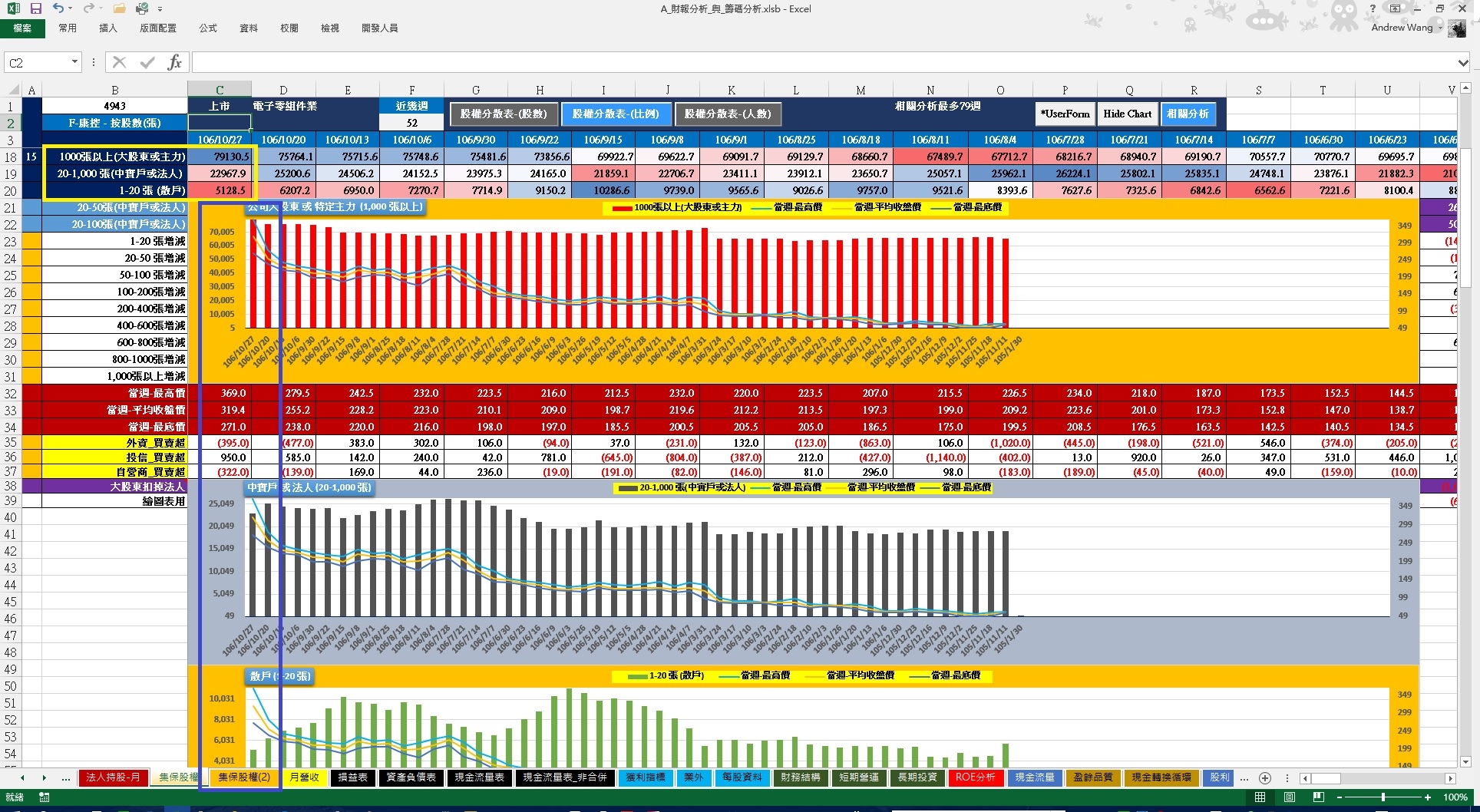Viewport: 1480px width, 812px height.
Task: Switch to 版面配置 ribbon tab
Action: click(x=158, y=28)
